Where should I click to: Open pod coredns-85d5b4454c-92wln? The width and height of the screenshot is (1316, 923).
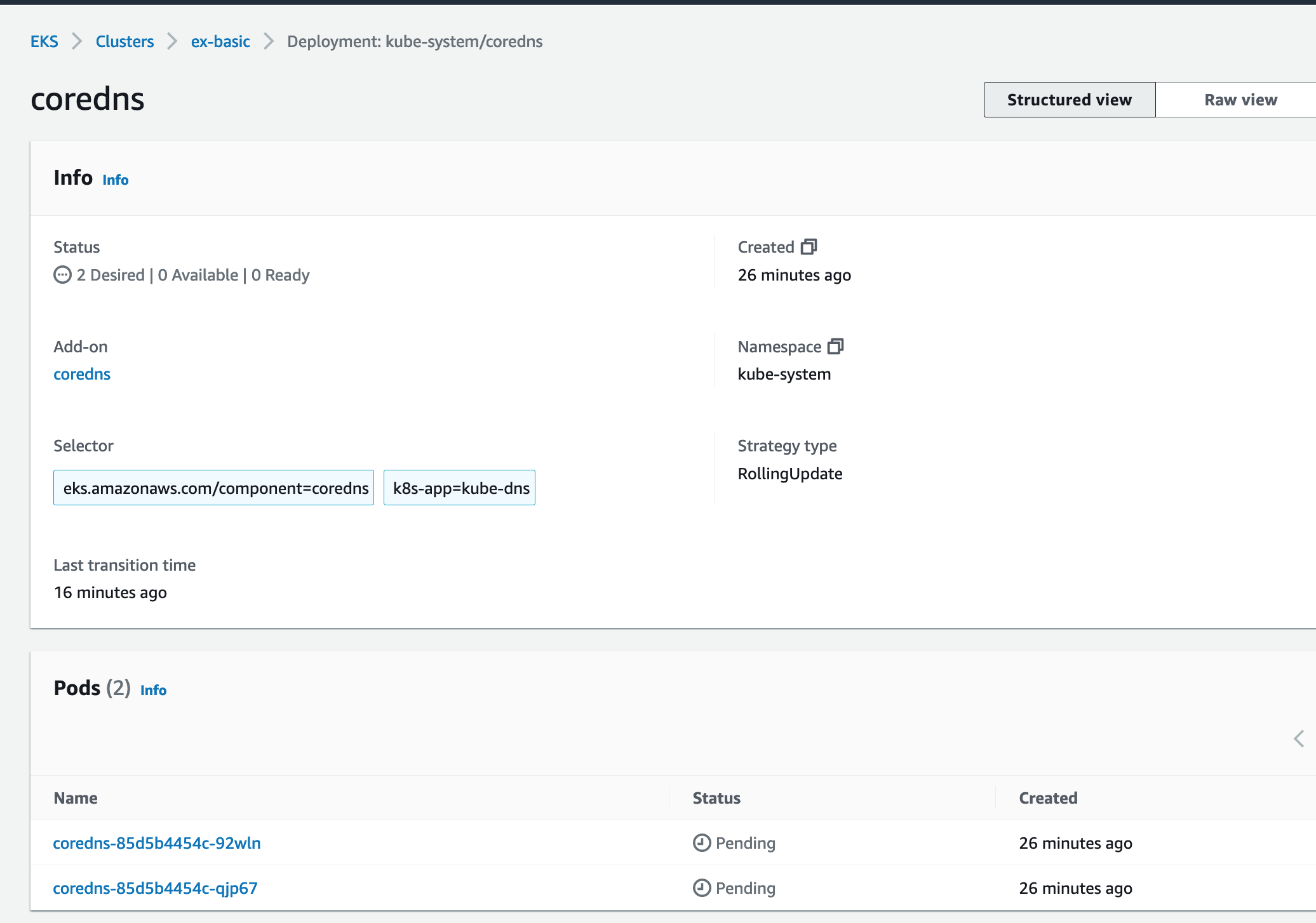tap(157, 843)
